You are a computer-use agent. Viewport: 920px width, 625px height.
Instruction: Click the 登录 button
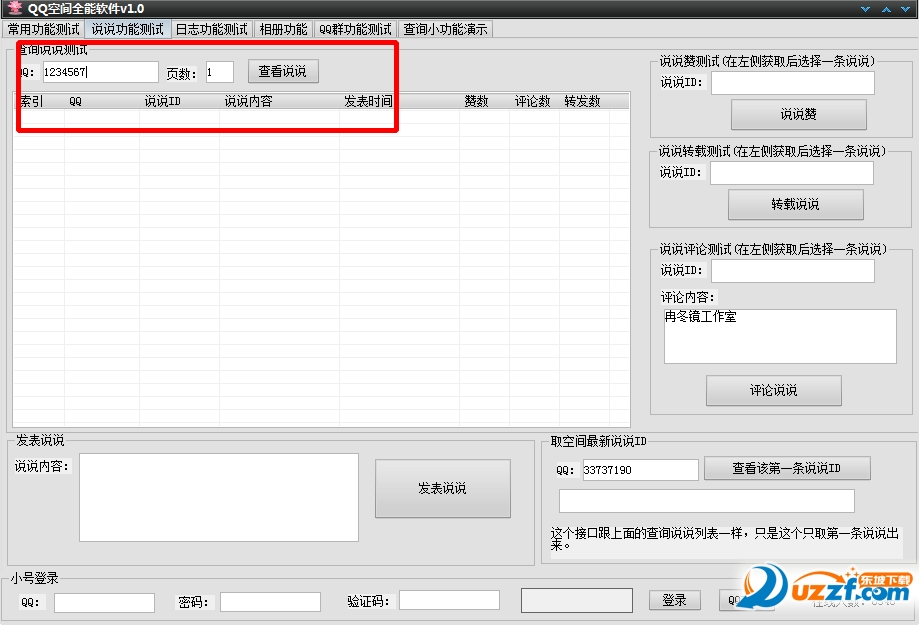click(x=675, y=600)
